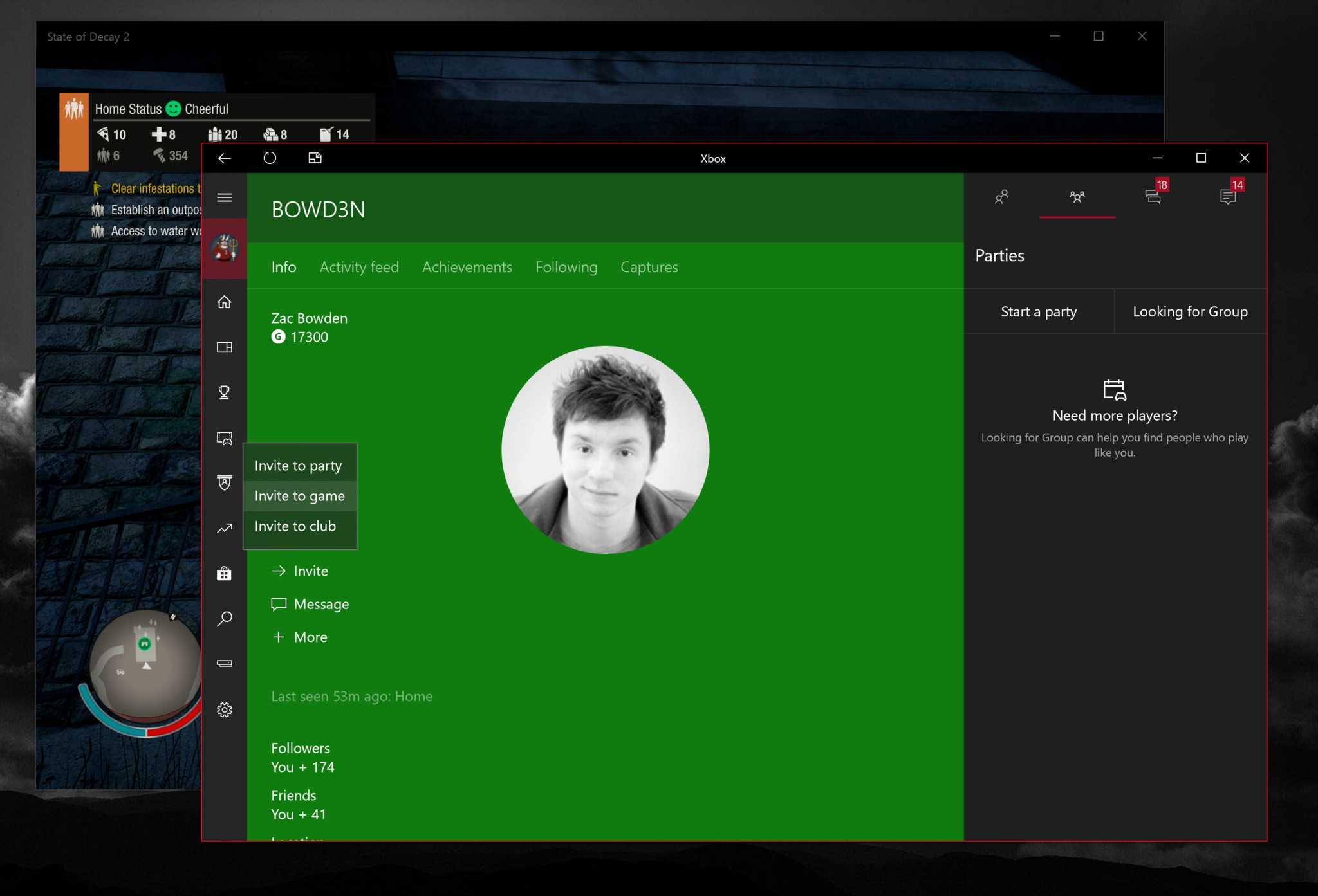1318x896 pixels.
Task: Click the food resource count 10 in game
Action: coord(112,134)
